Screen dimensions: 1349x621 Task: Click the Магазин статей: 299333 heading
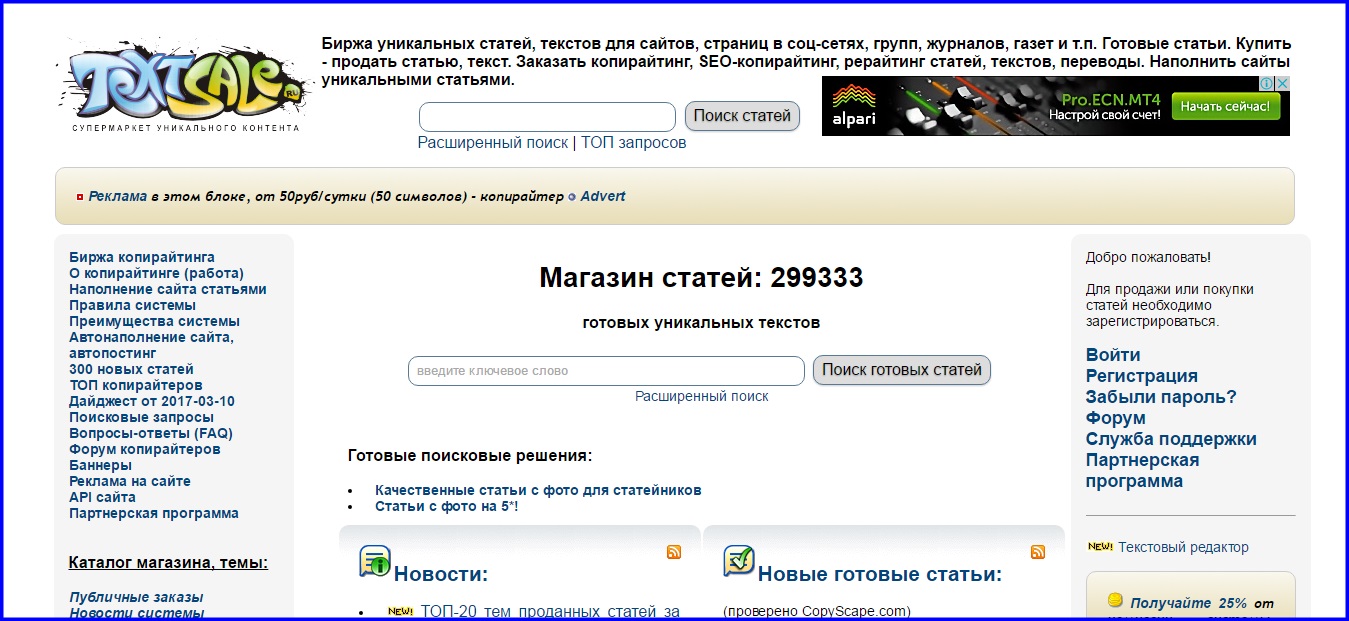[701, 278]
